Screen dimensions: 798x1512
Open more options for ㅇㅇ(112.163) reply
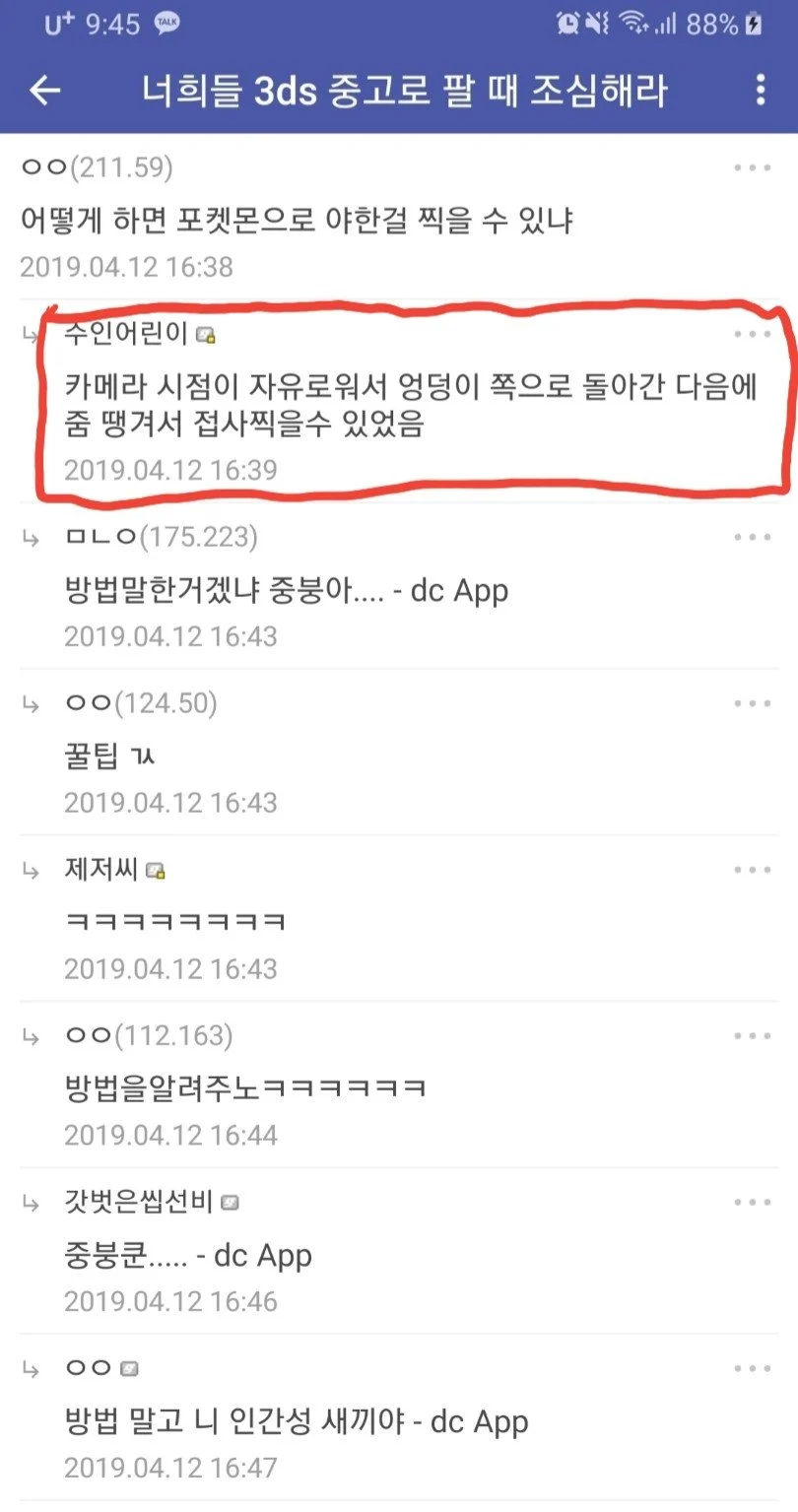[753, 1036]
